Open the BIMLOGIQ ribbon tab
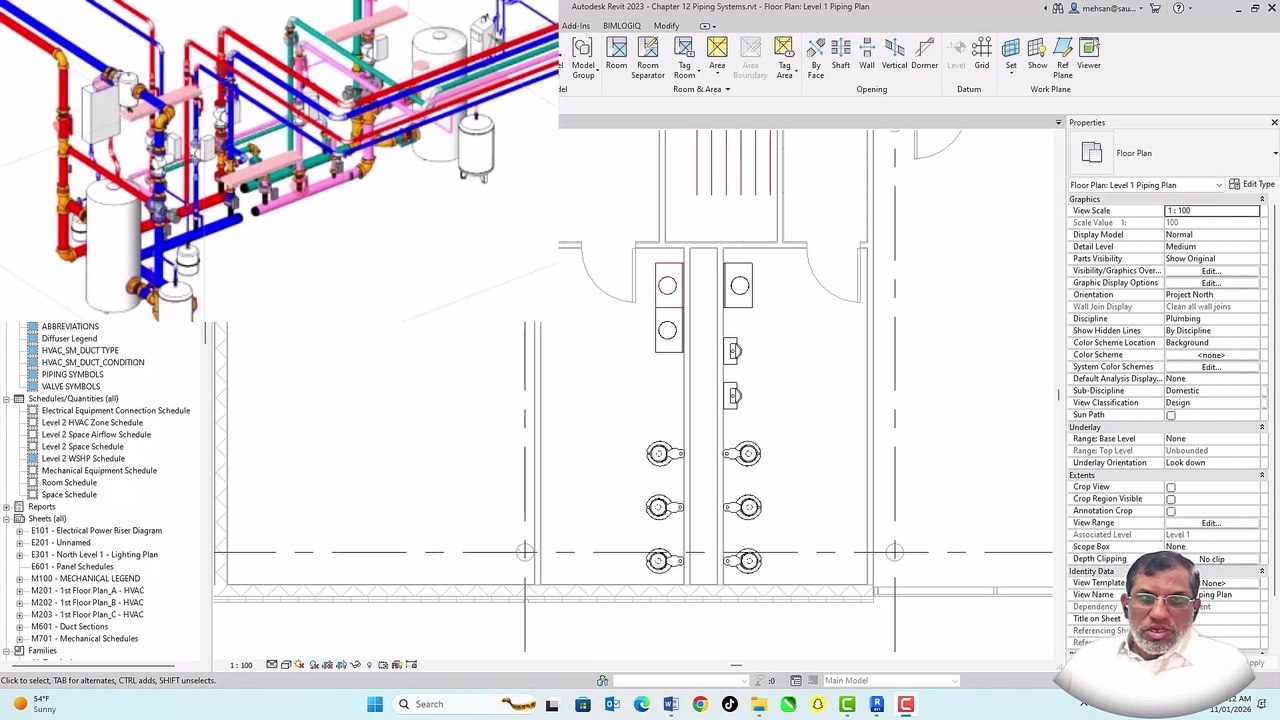Image resolution: width=1280 pixels, height=720 pixels. click(622, 26)
